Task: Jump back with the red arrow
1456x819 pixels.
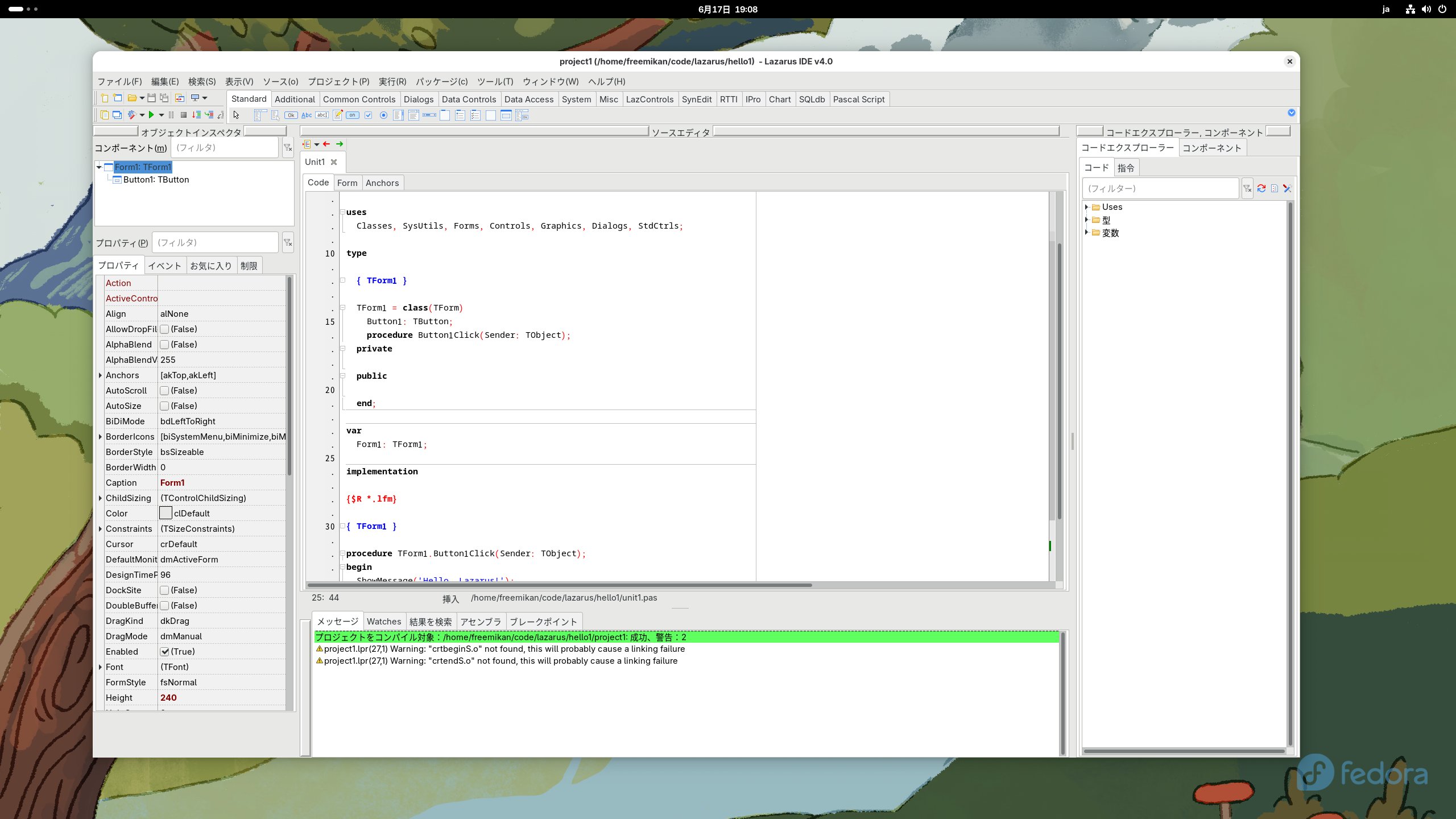Action: point(326,144)
